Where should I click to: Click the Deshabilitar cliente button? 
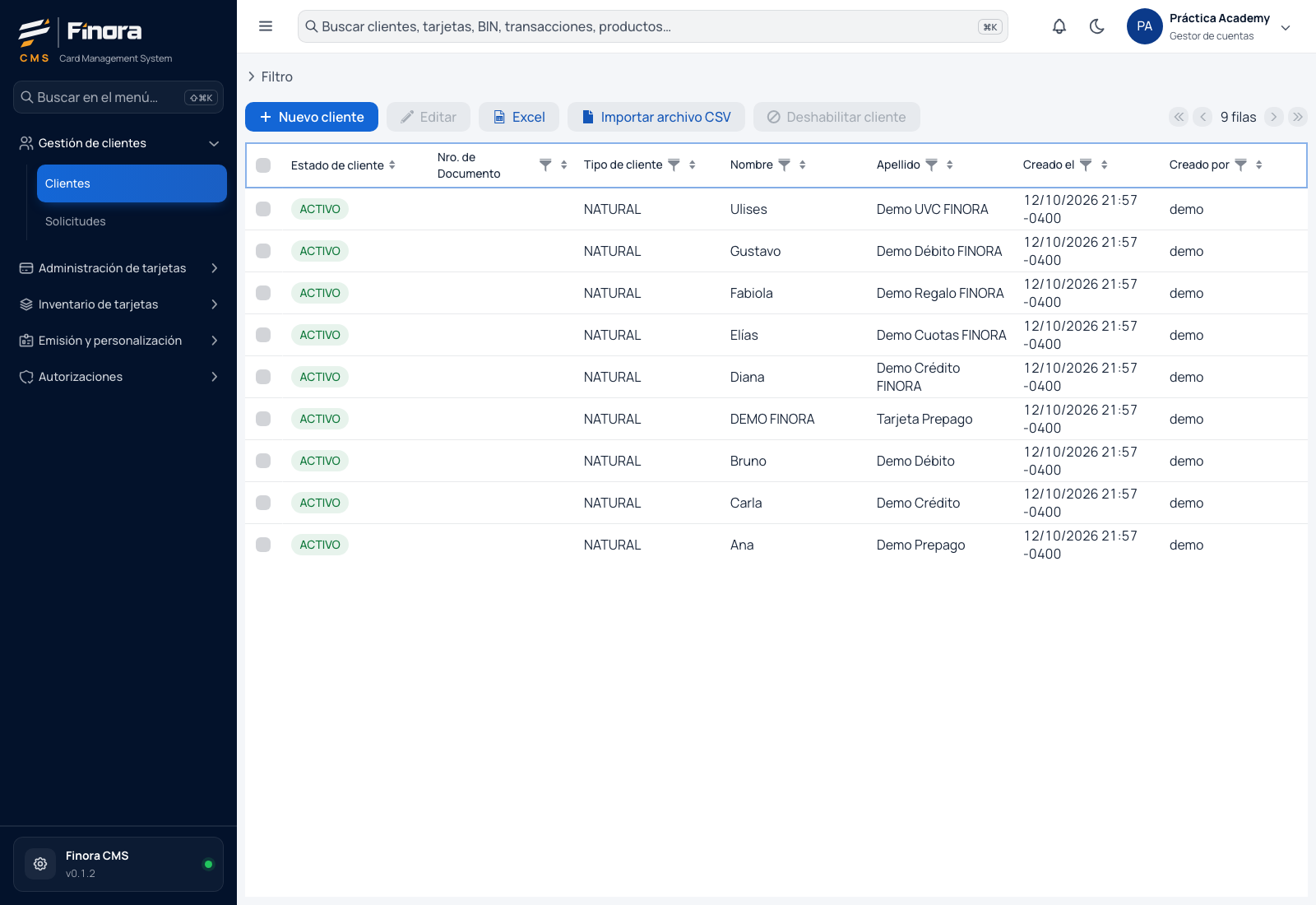[836, 117]
